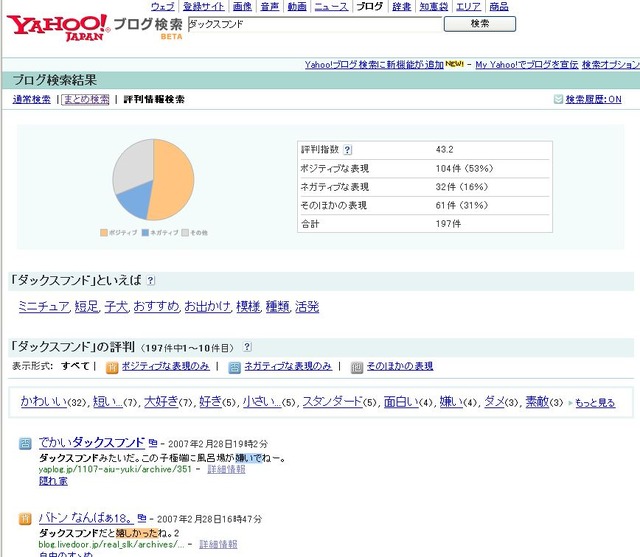
Task: Click the help icon beside 評判指数
Action: pyautogui.click(x=347, y=150)
